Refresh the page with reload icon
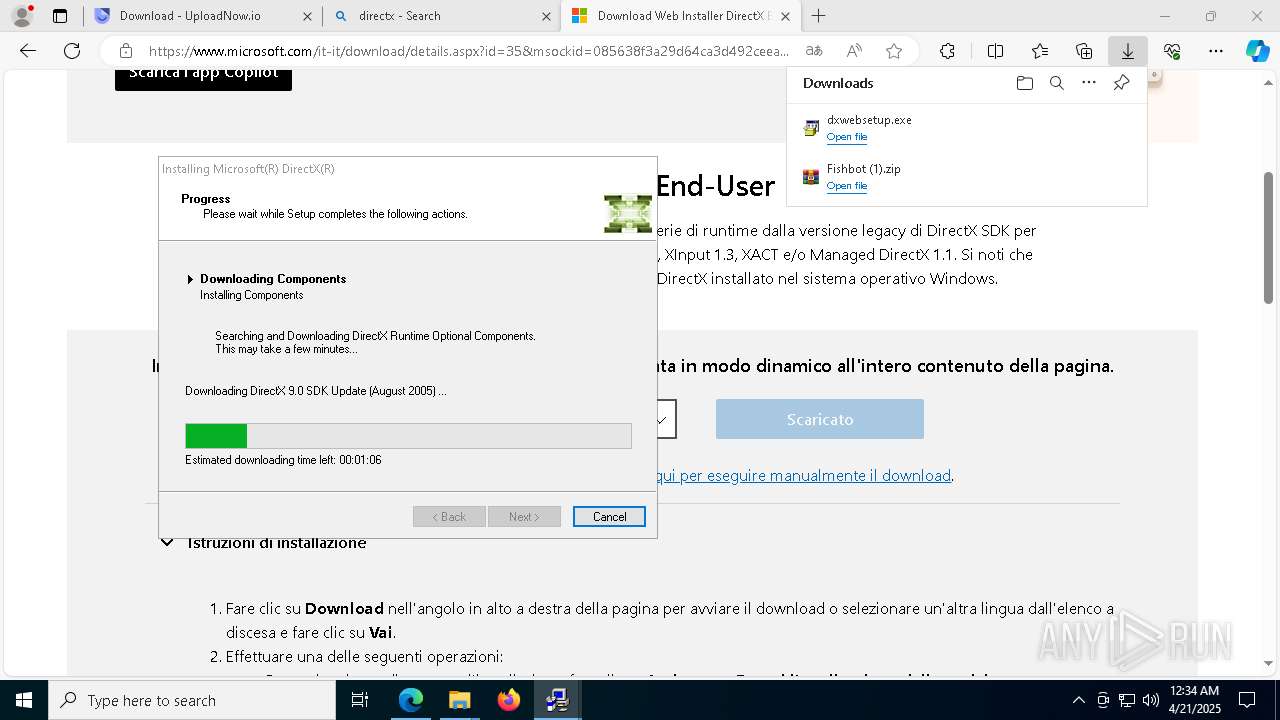 tap(72, 51)
